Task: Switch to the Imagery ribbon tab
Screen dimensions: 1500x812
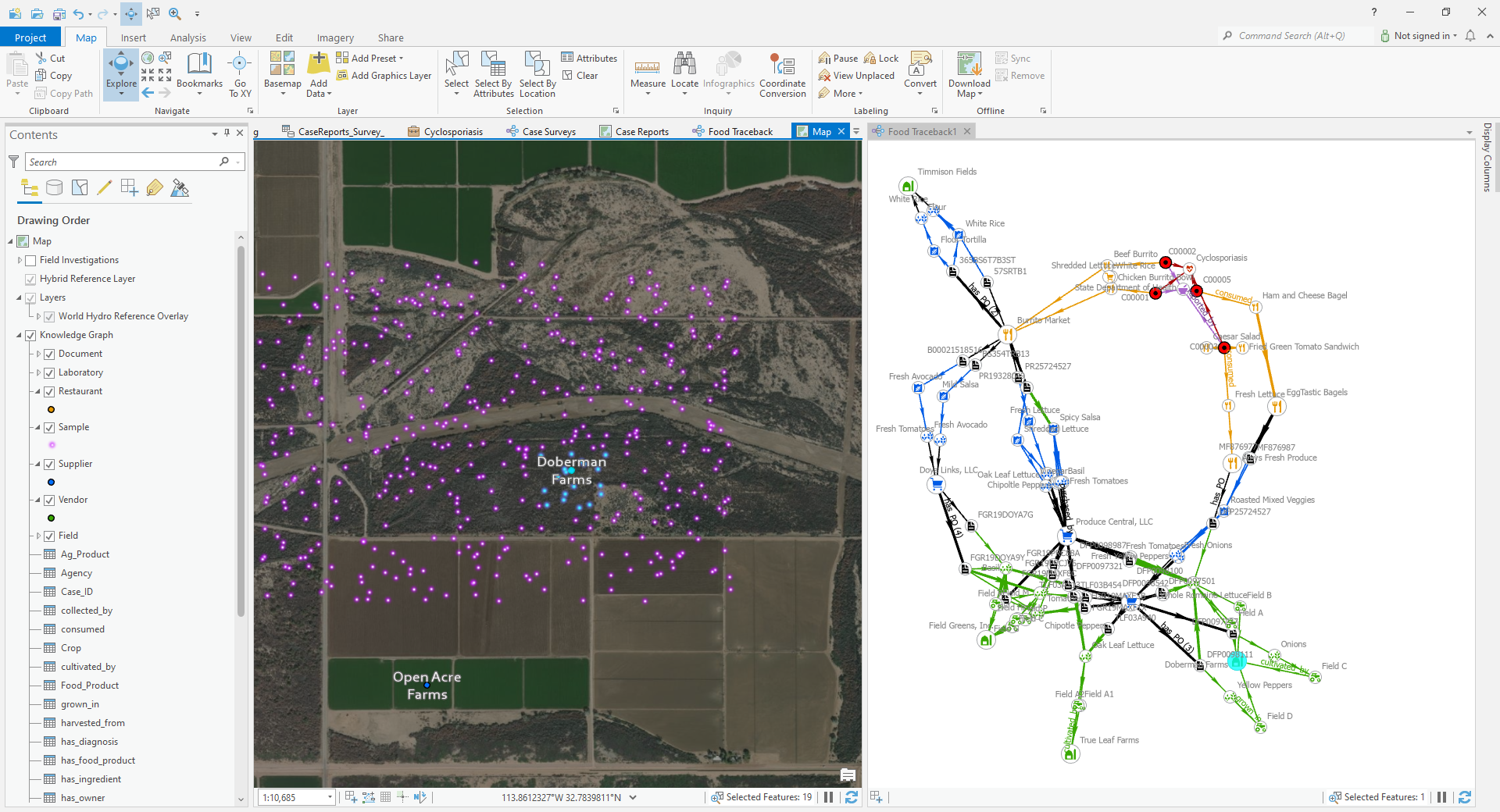Action: [x=335, y=37]
